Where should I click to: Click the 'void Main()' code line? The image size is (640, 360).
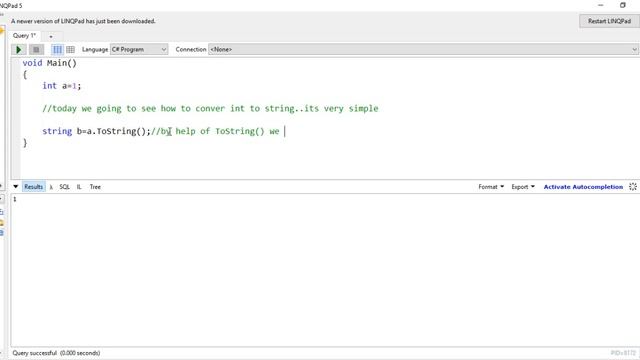pos(49,63)
